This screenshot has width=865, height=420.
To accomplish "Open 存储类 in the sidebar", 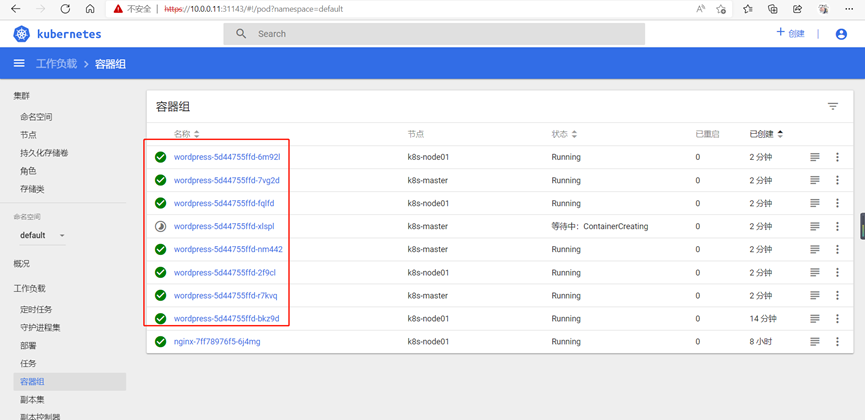I will click(32, 189).
